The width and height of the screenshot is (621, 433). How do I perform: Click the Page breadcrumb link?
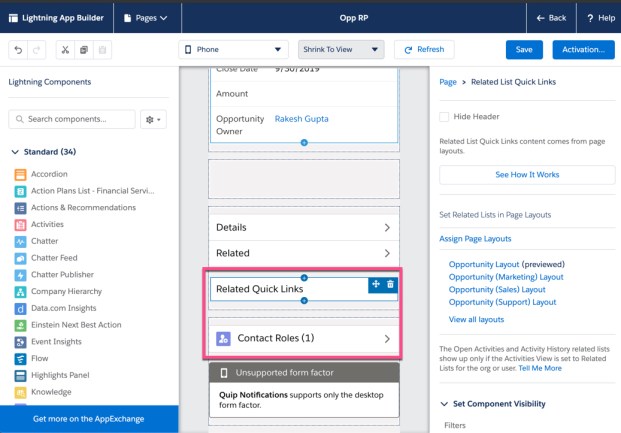point(448,82)
